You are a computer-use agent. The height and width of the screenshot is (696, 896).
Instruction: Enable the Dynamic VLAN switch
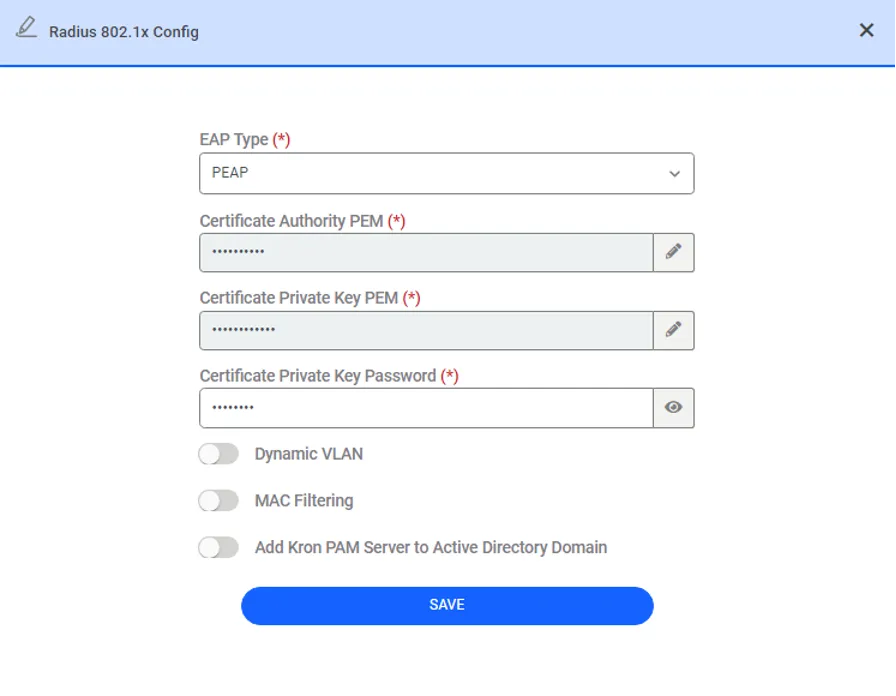click(218, 454)
